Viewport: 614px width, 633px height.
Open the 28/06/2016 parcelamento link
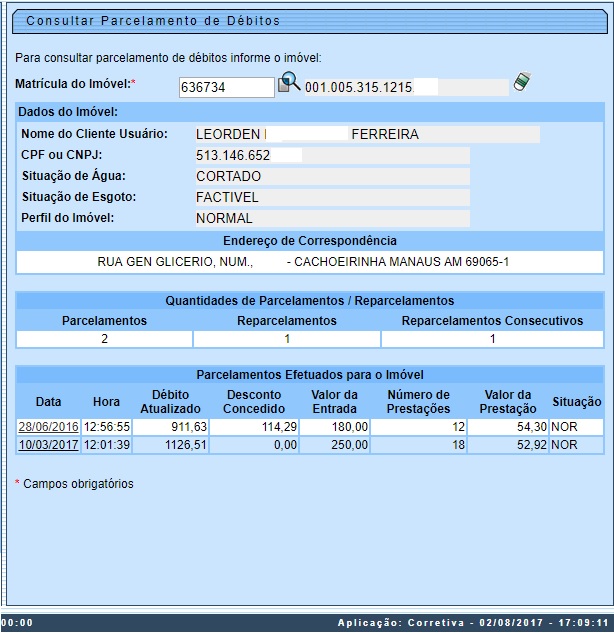46,427
